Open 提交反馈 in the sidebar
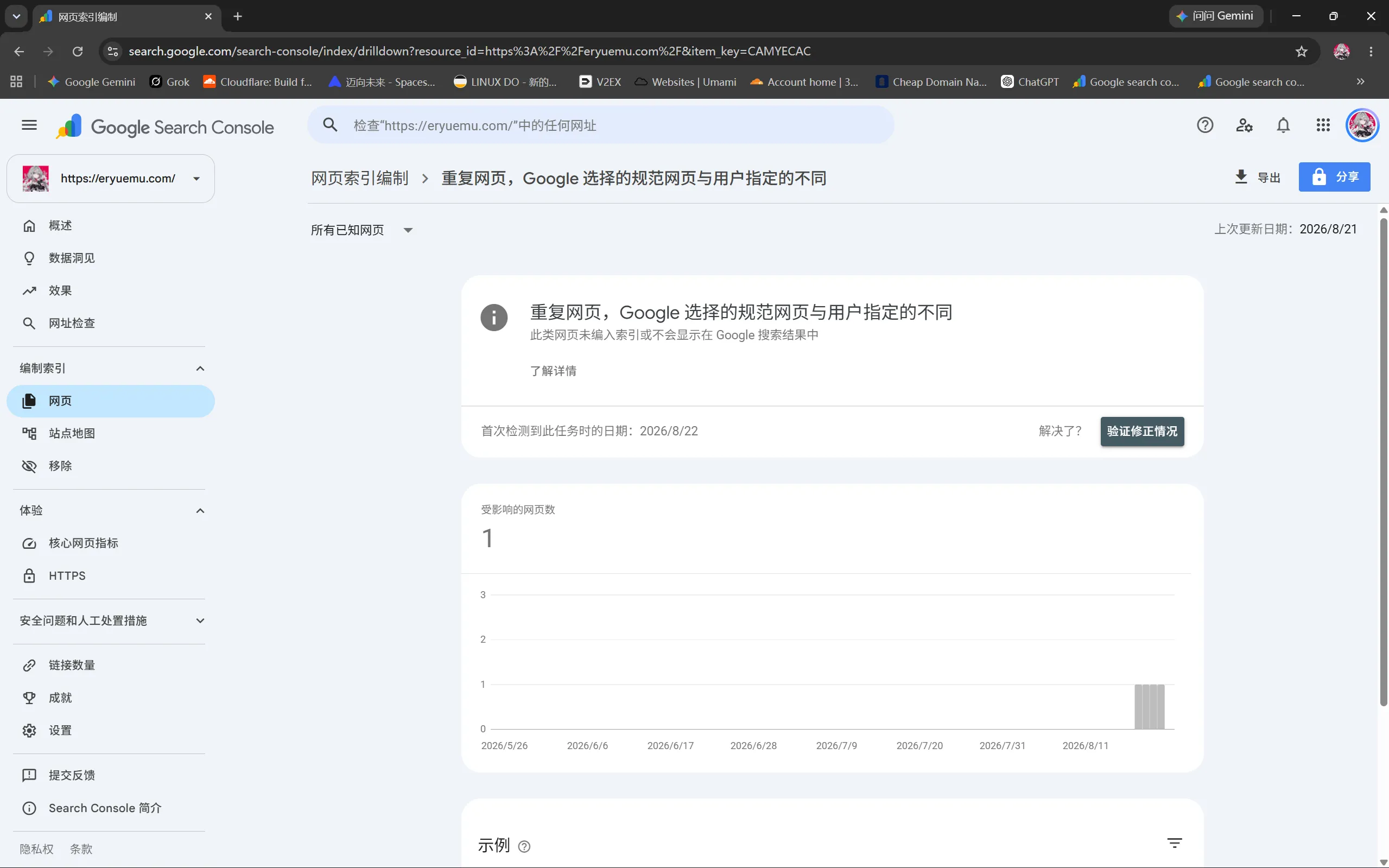This screenshot has width=1389, height=868. pos(111,776)
